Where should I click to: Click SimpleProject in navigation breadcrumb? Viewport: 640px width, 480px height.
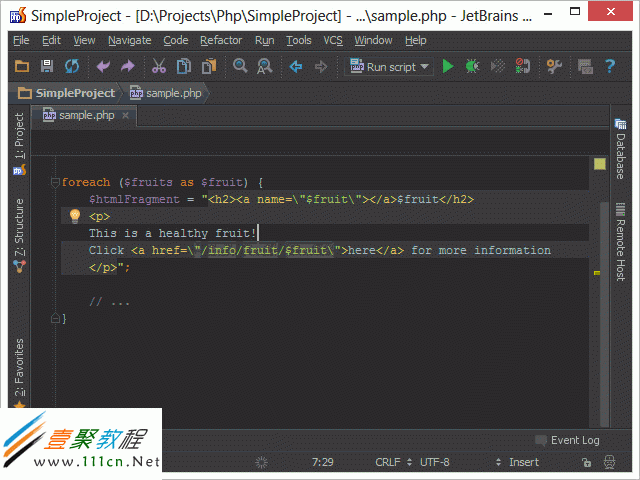point(67,93)
